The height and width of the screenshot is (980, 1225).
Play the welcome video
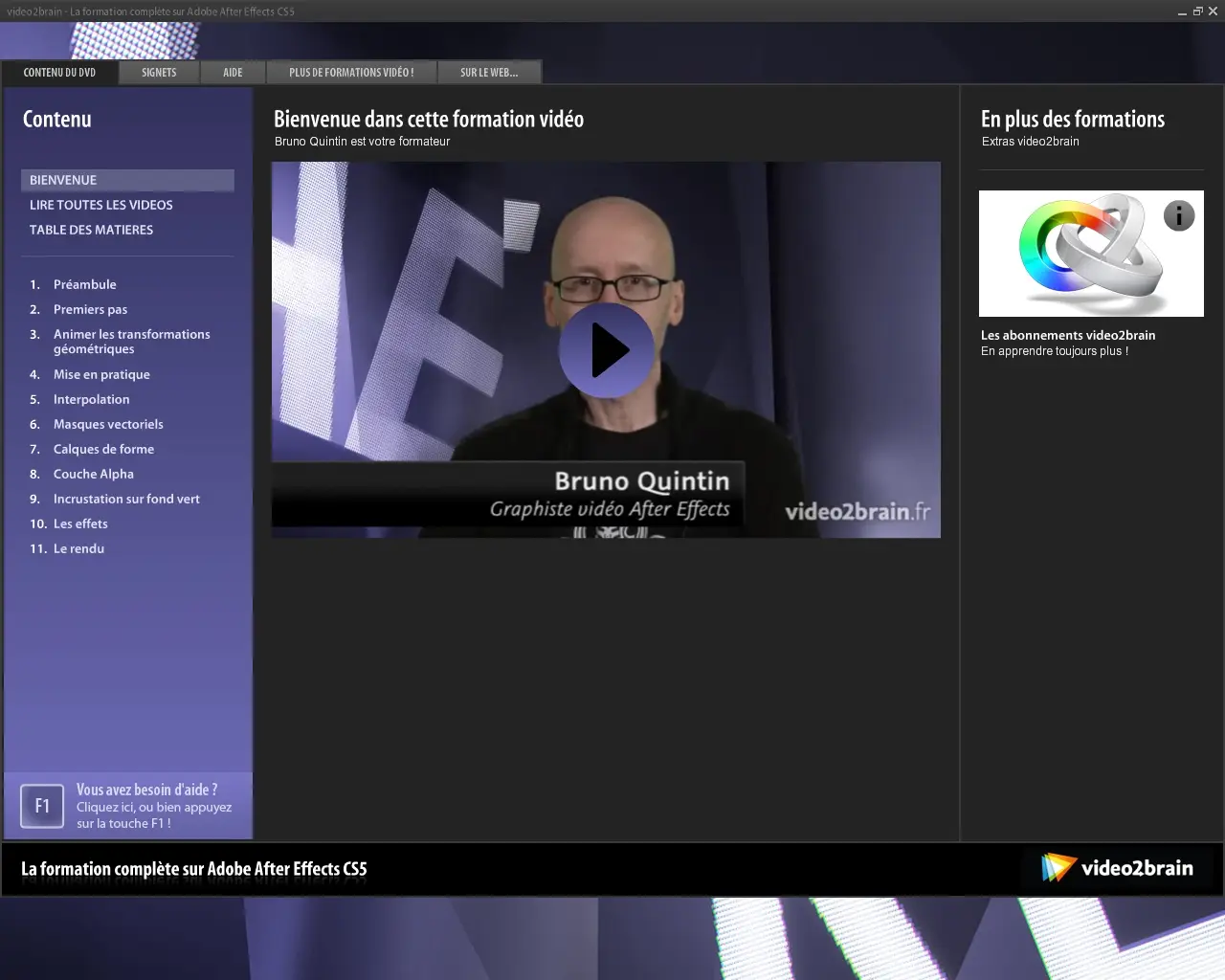pos(607,350)
